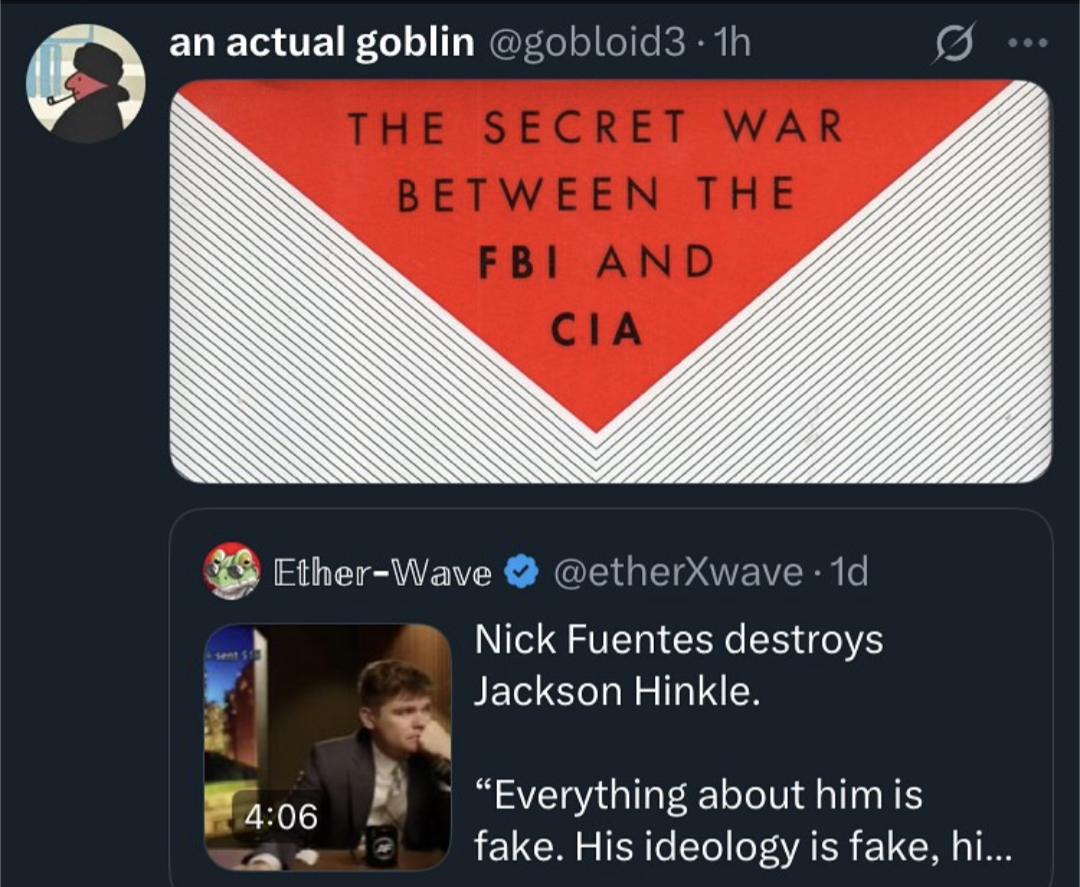Click the Grok slashed-circle icon
1080x887 pixels.
point(954,43)
